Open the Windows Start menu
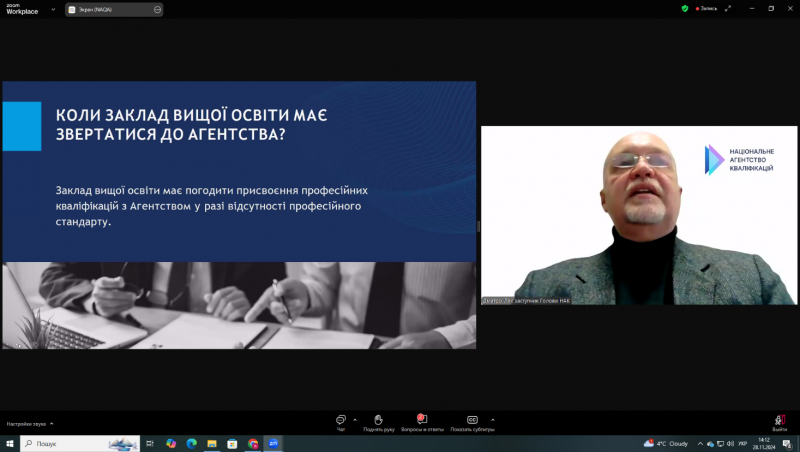 (x=10, y=443)
